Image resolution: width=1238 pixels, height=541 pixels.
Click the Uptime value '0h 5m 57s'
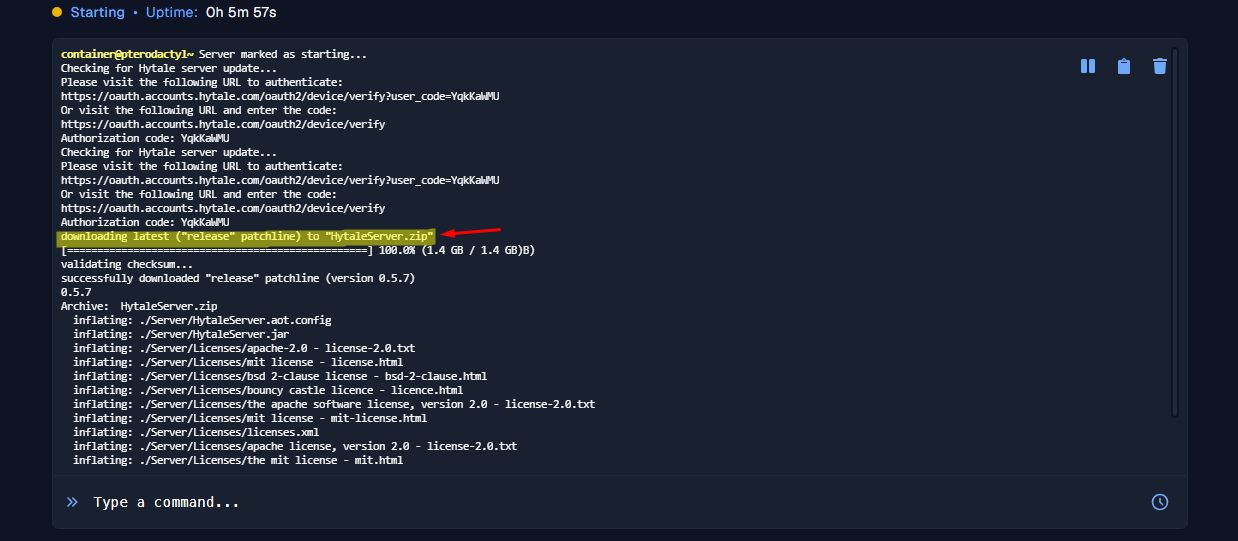[241, 12]
